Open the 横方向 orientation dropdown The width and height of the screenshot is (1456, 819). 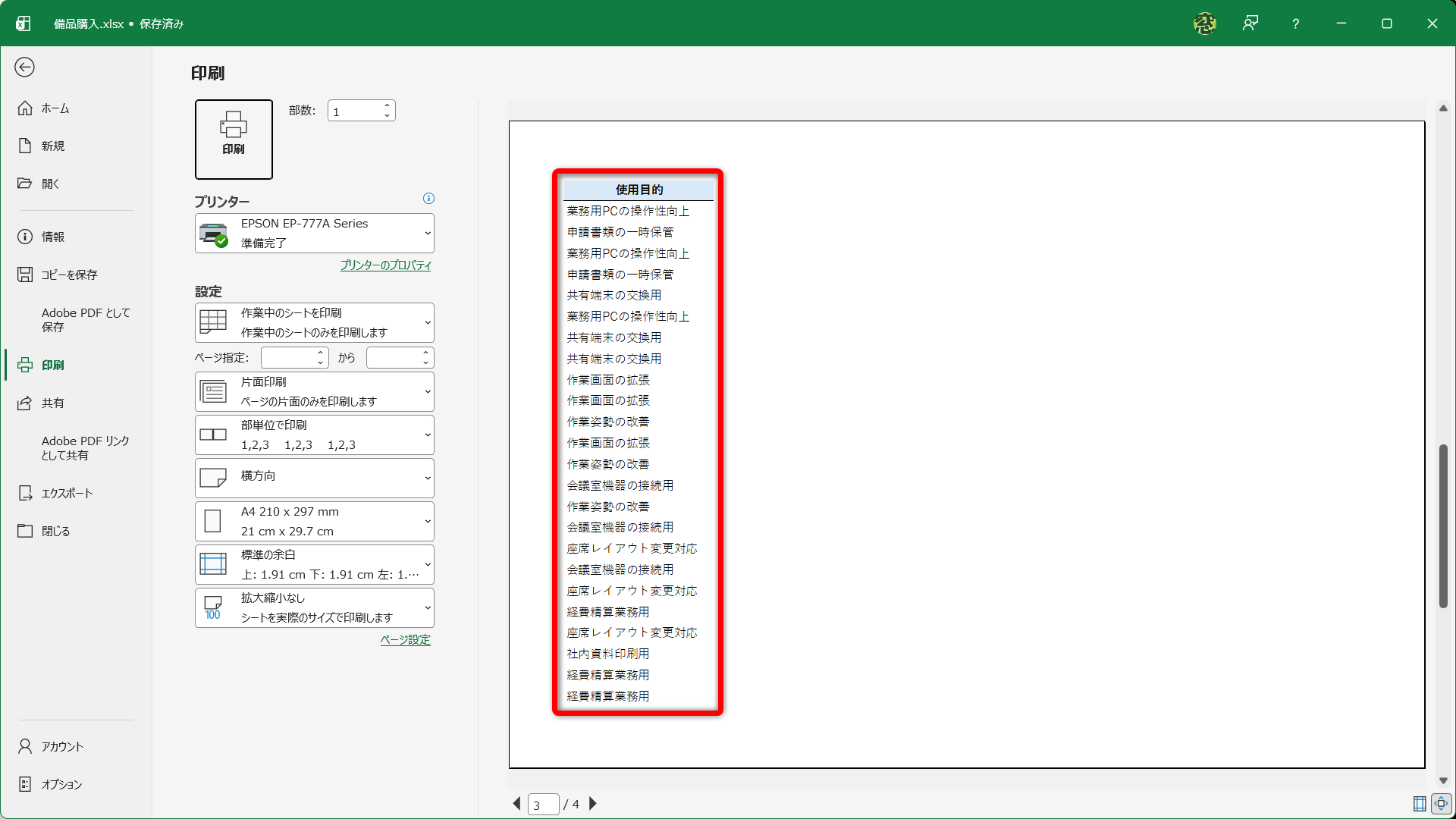315,478
